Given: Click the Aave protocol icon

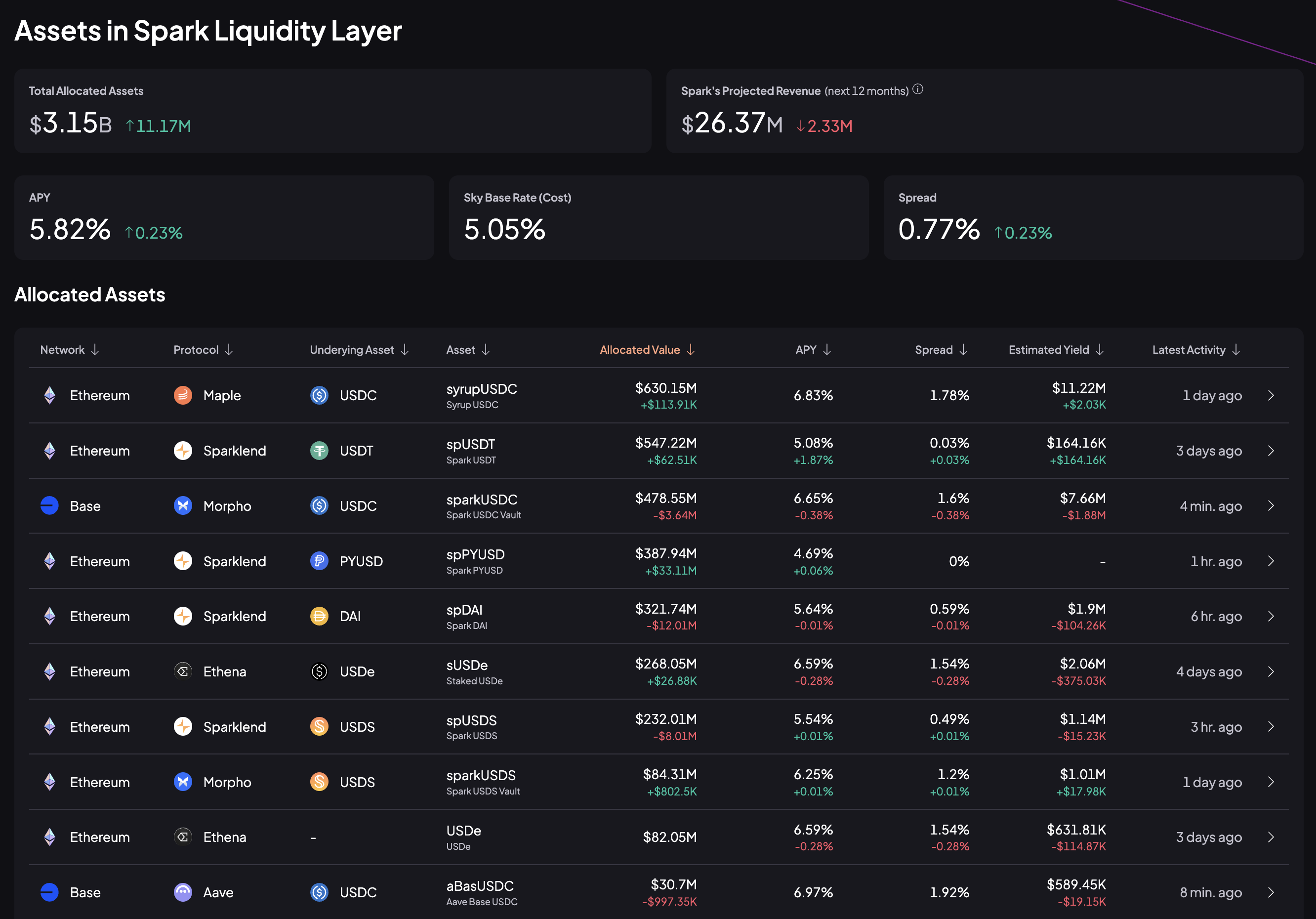Looking at the screenshot, I should click(183, 892).
